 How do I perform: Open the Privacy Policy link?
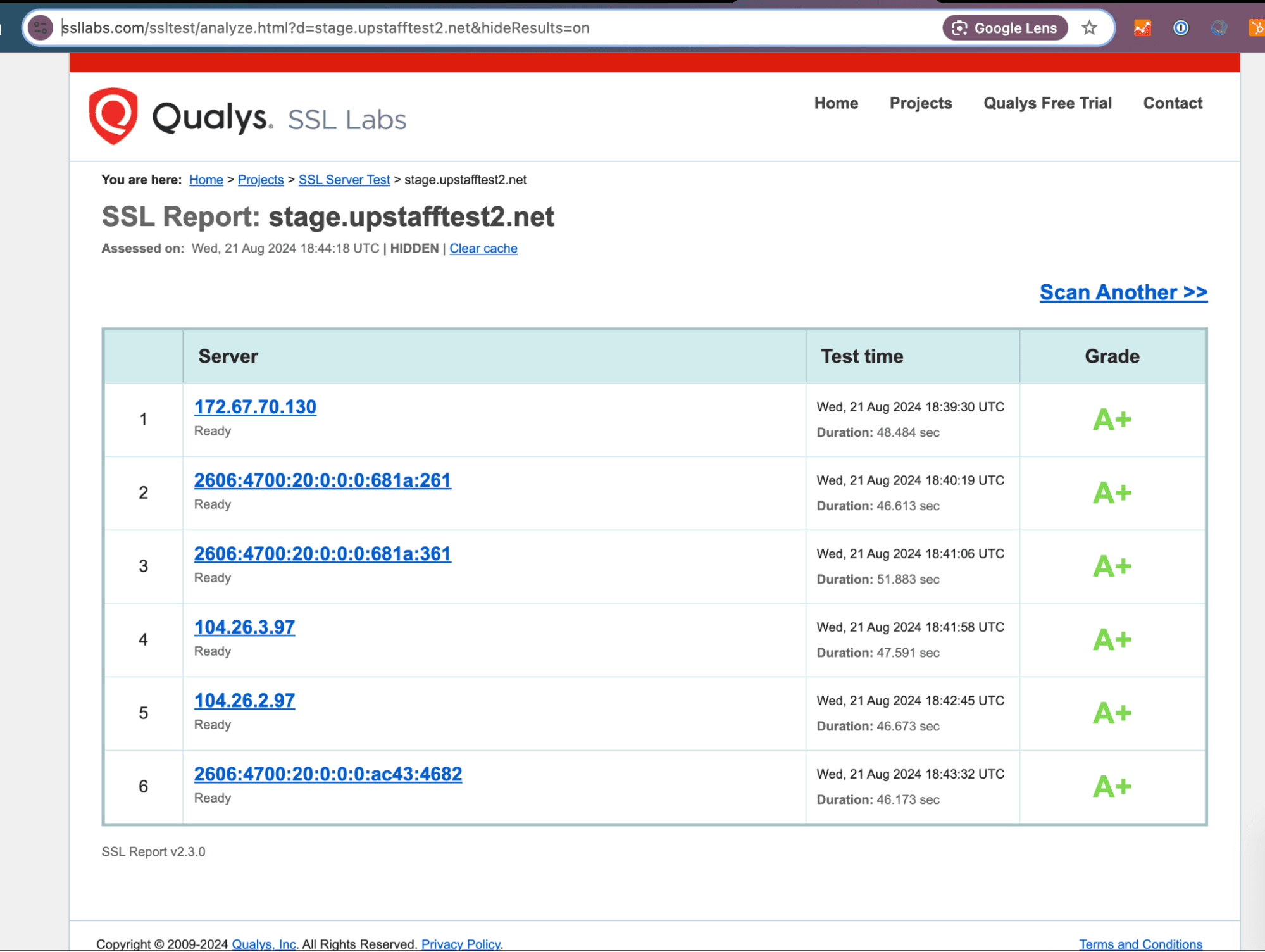[460, 943]
